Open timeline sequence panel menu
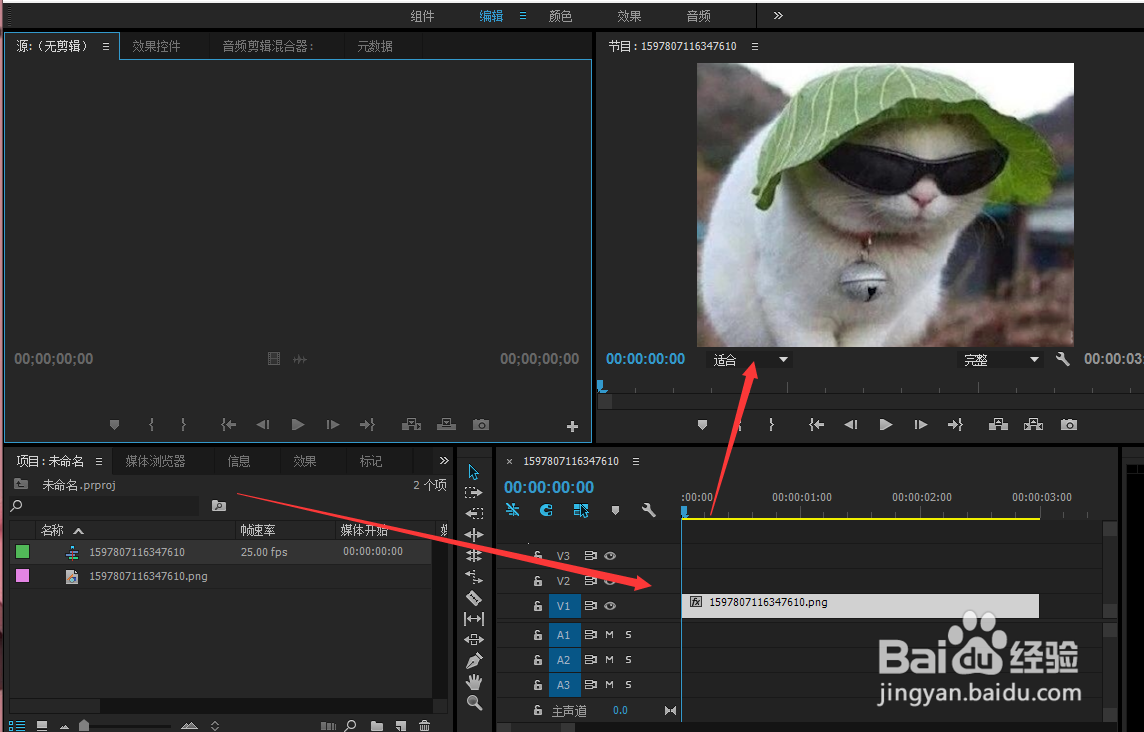Viewport: 1144px width, 732px height. (635, 461)
